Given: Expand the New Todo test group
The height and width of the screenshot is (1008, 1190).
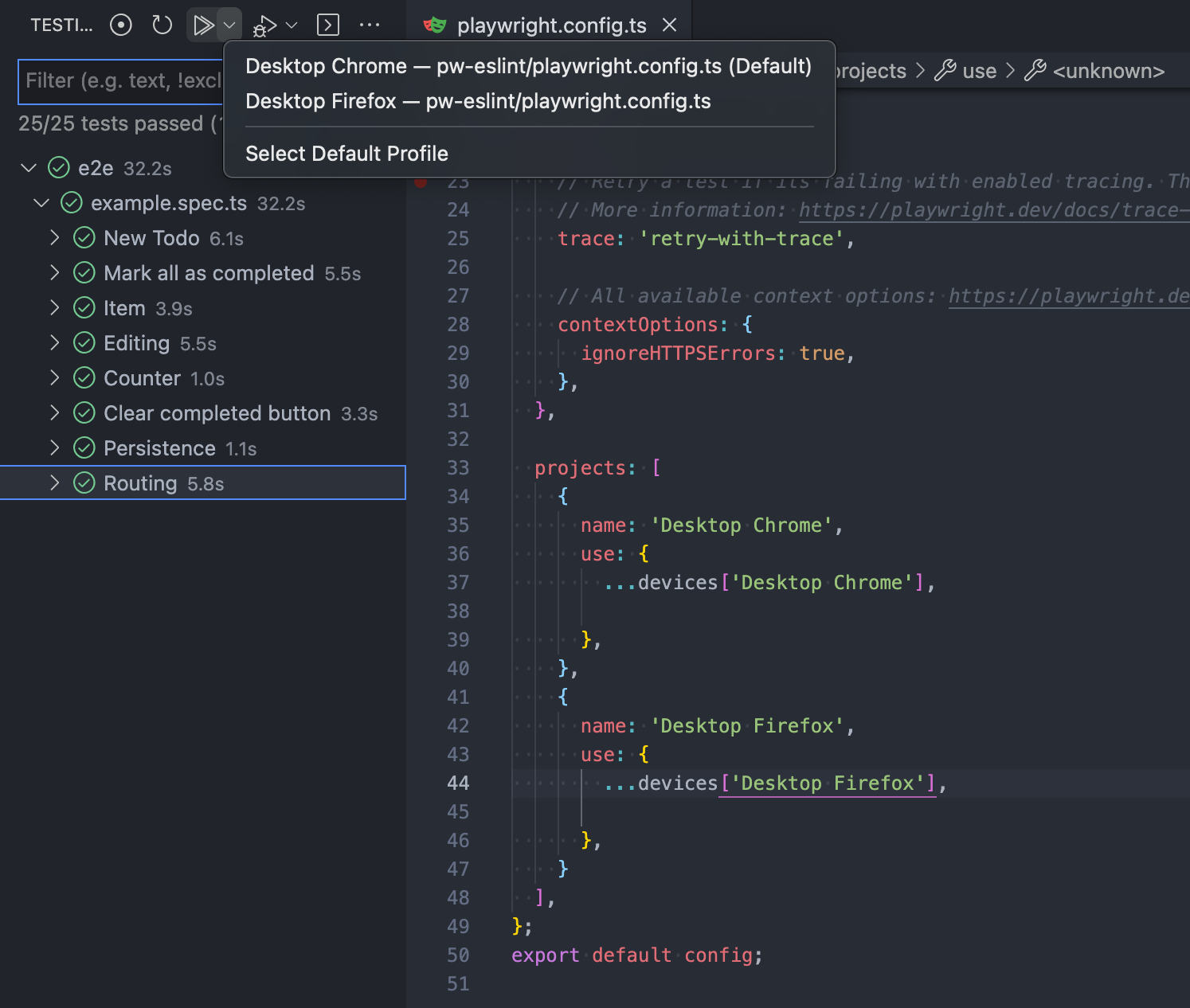Looking at the screenshot, I should click(54, 238).
